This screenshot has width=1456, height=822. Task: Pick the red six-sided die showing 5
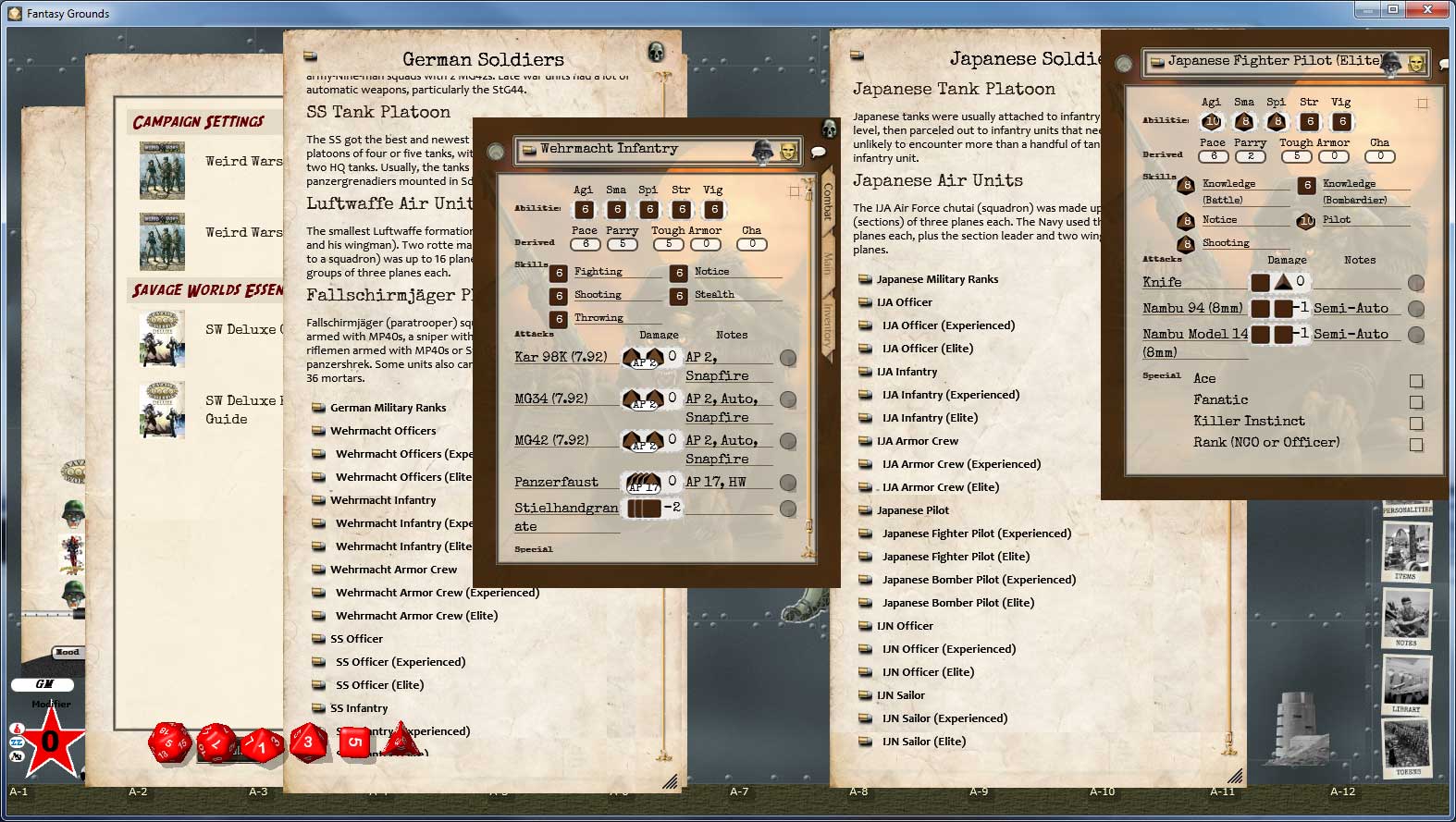[x=353, y=742]
